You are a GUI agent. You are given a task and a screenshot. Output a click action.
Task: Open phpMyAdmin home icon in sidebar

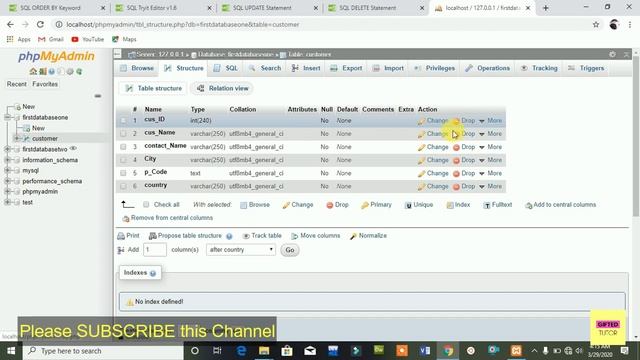(33, 71)
